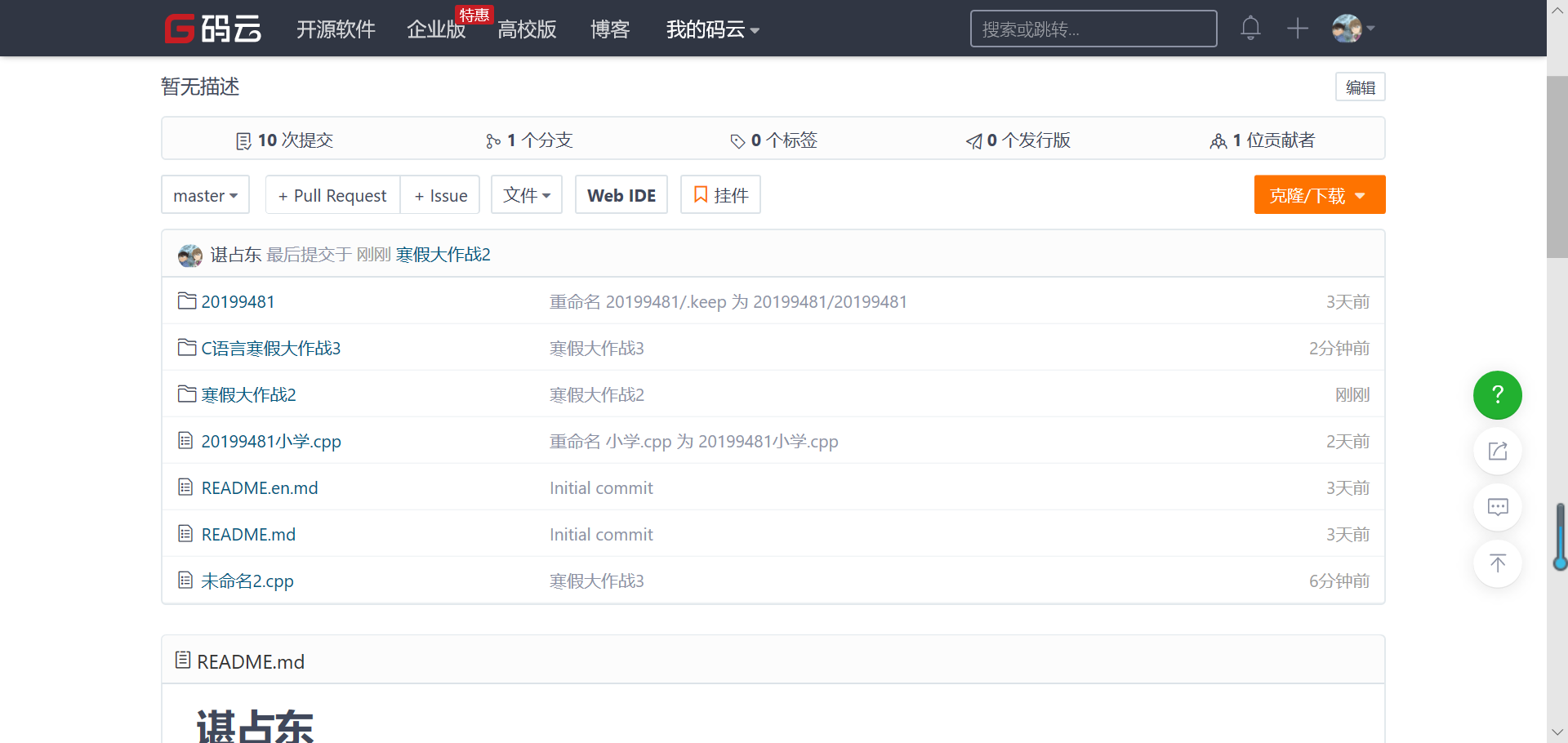Click the README.md panel title

251,661
